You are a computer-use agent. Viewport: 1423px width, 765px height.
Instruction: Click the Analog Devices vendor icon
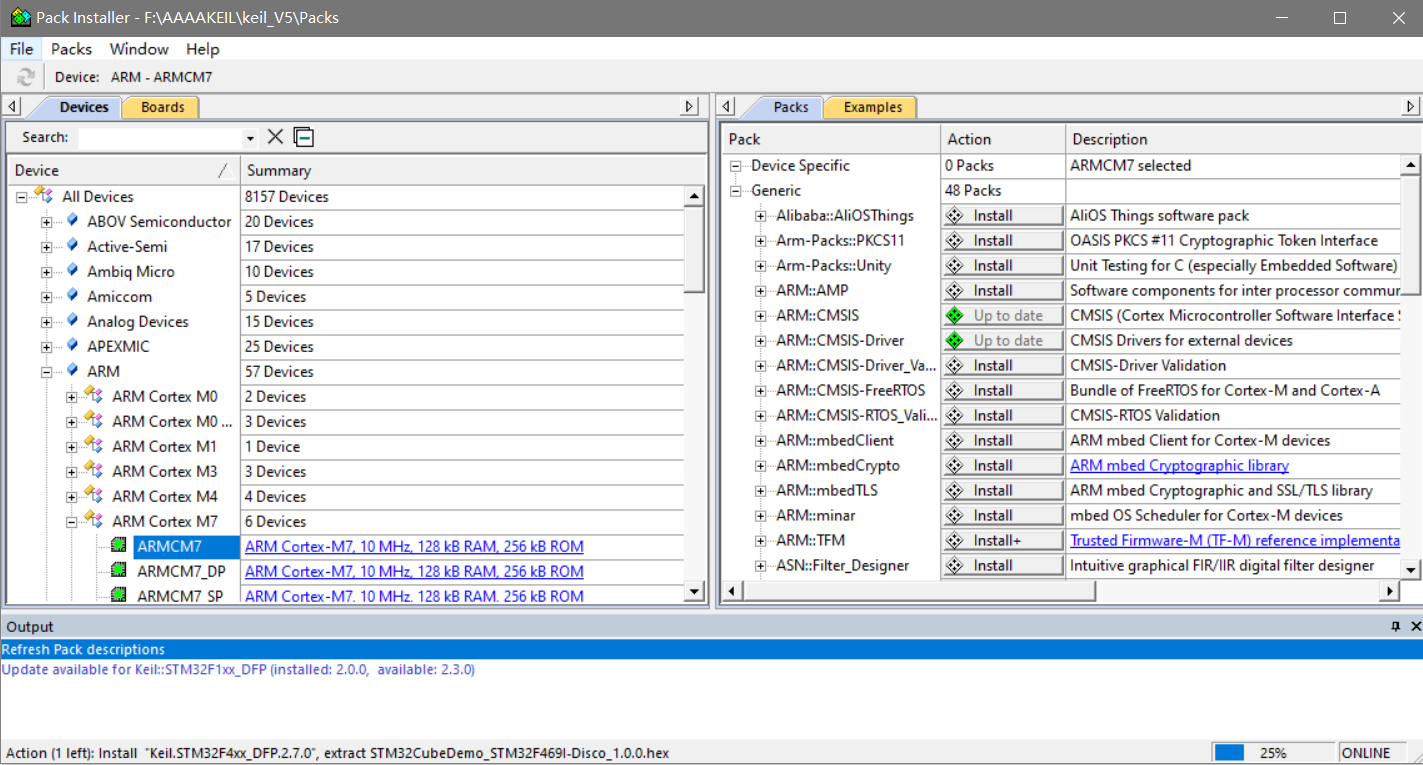[72, 321]
